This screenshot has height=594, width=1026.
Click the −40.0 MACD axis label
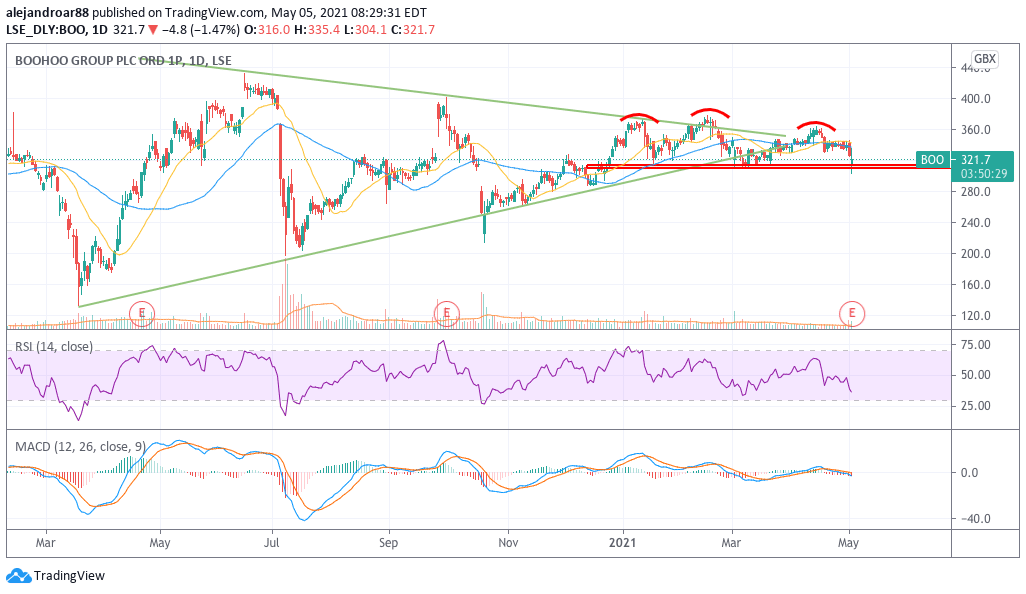pos(974,519)
